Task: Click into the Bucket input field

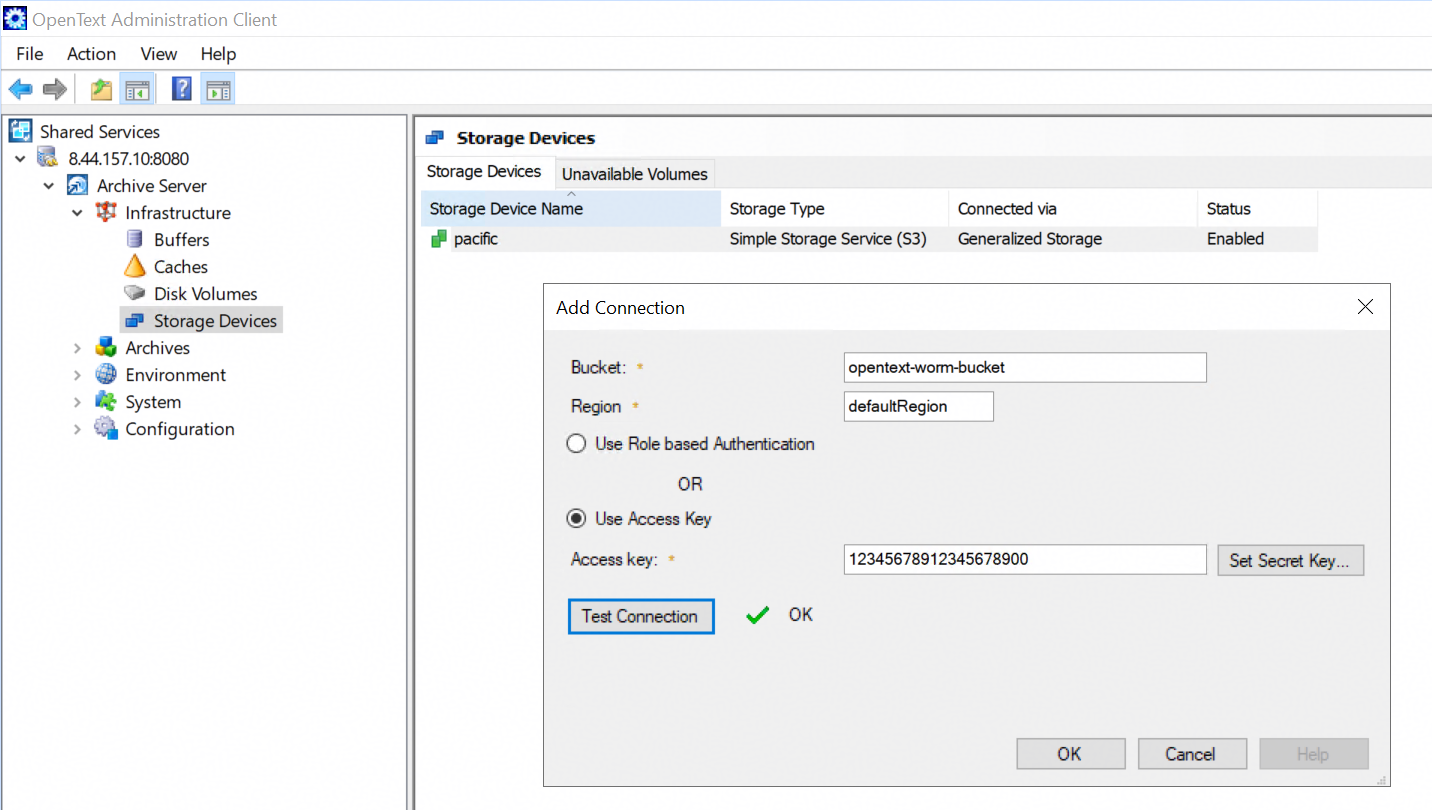Action: 1025,367
